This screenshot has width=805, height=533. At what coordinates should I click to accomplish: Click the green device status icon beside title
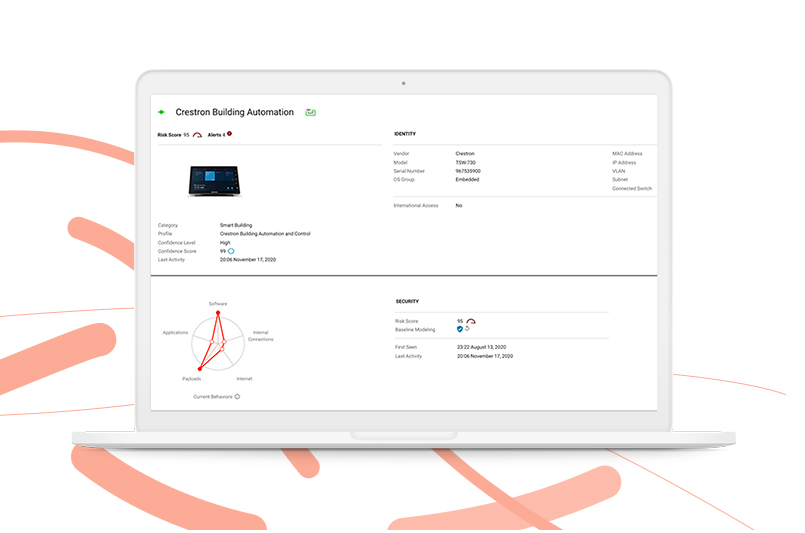click(162, 112)
